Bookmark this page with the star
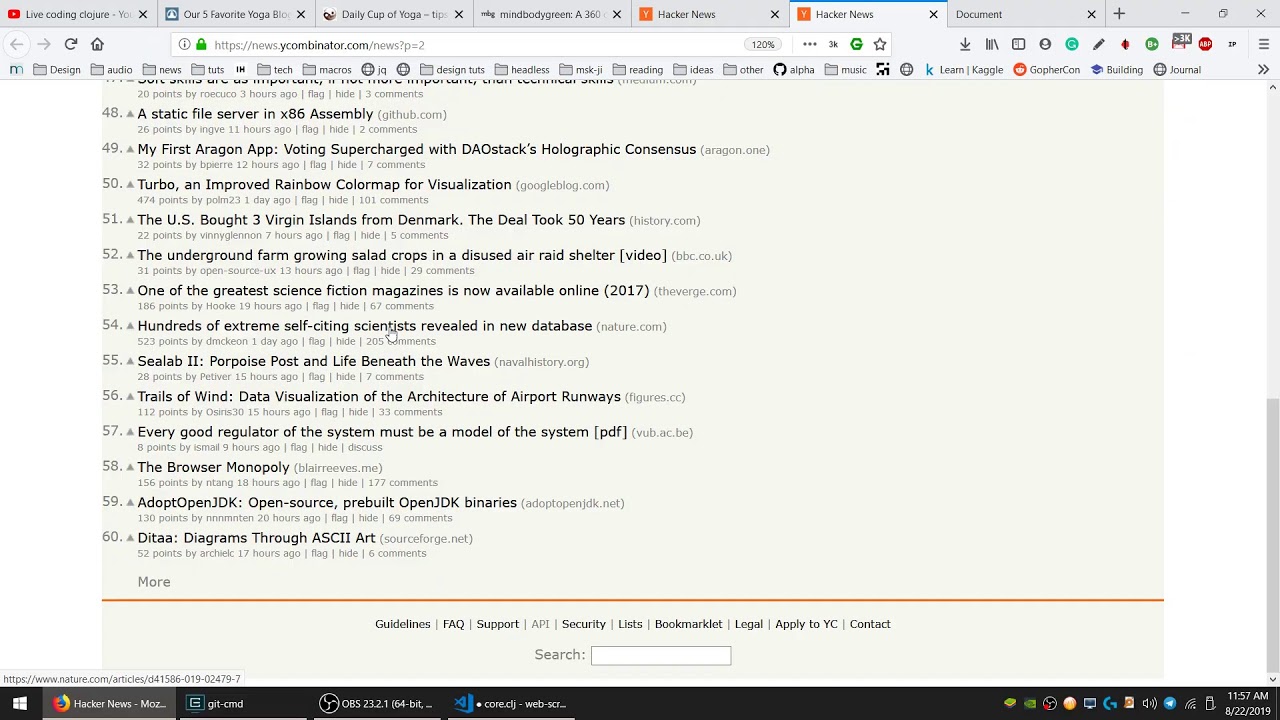 tap(880, 44)
